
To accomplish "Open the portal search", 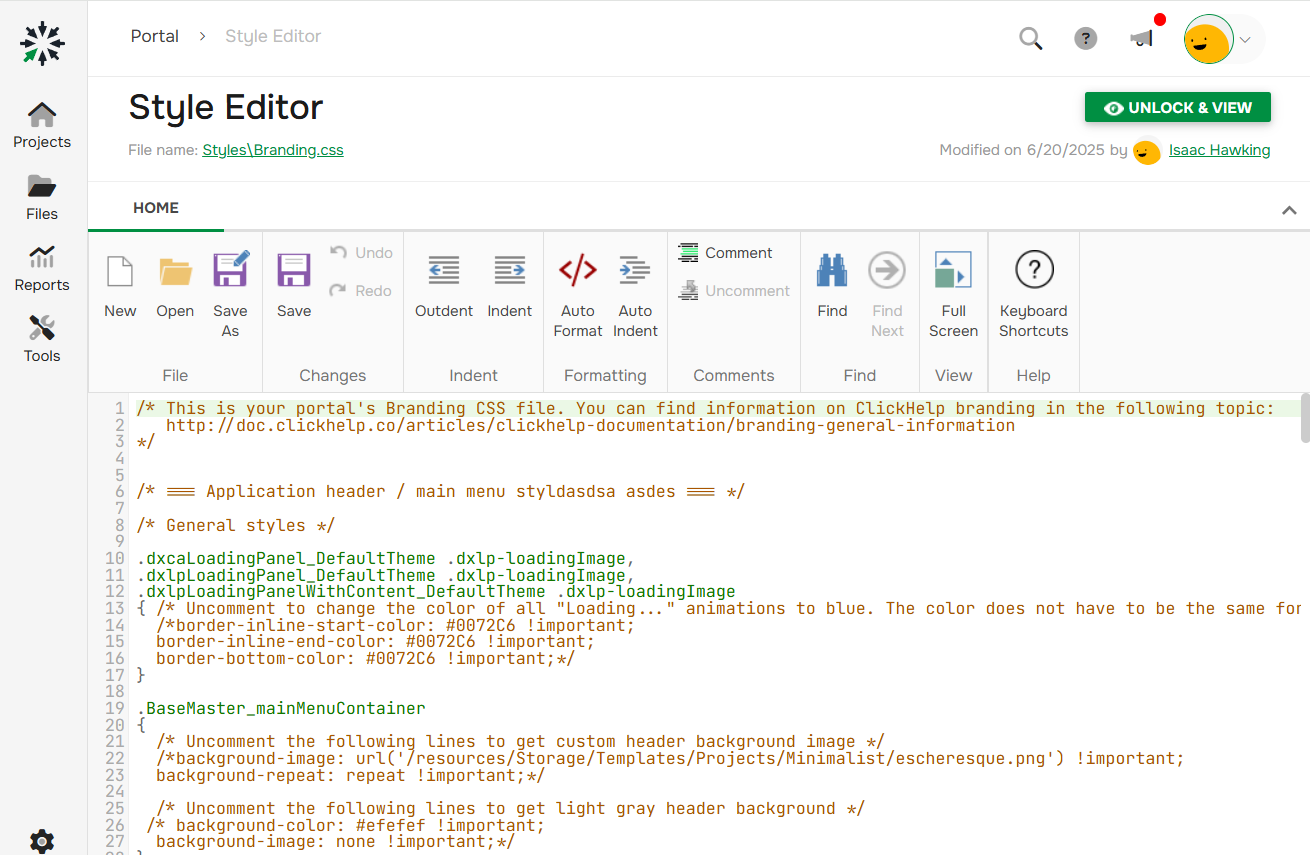I will [1030, 38].
